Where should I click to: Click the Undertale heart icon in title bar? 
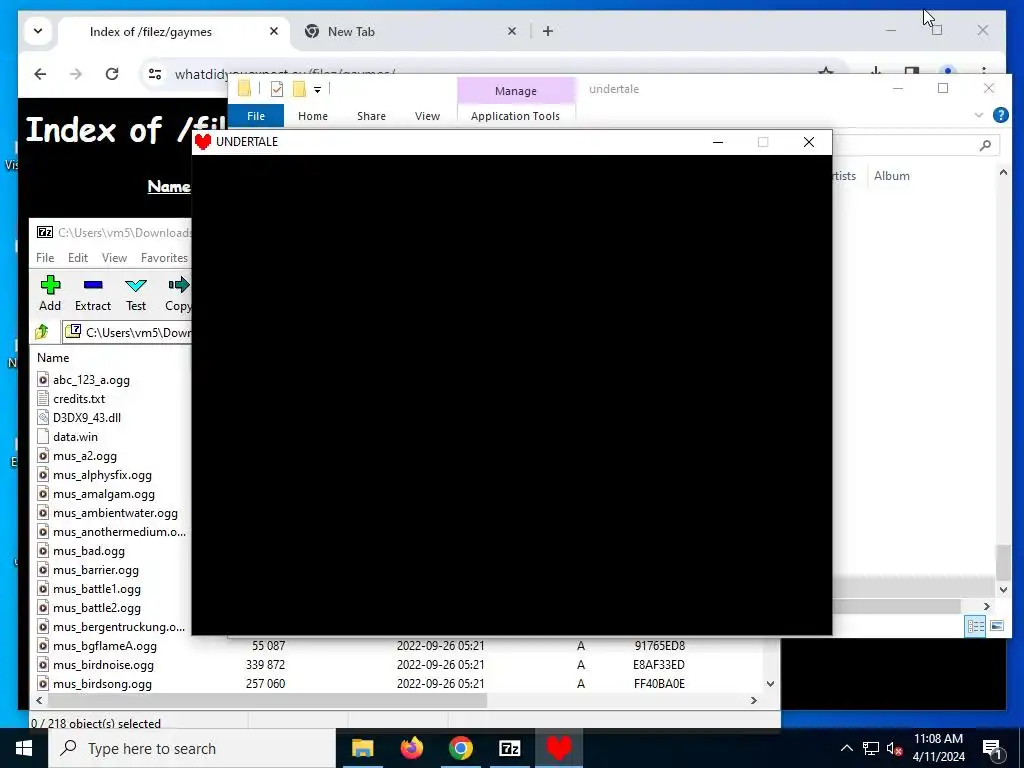tap(203, 142)
